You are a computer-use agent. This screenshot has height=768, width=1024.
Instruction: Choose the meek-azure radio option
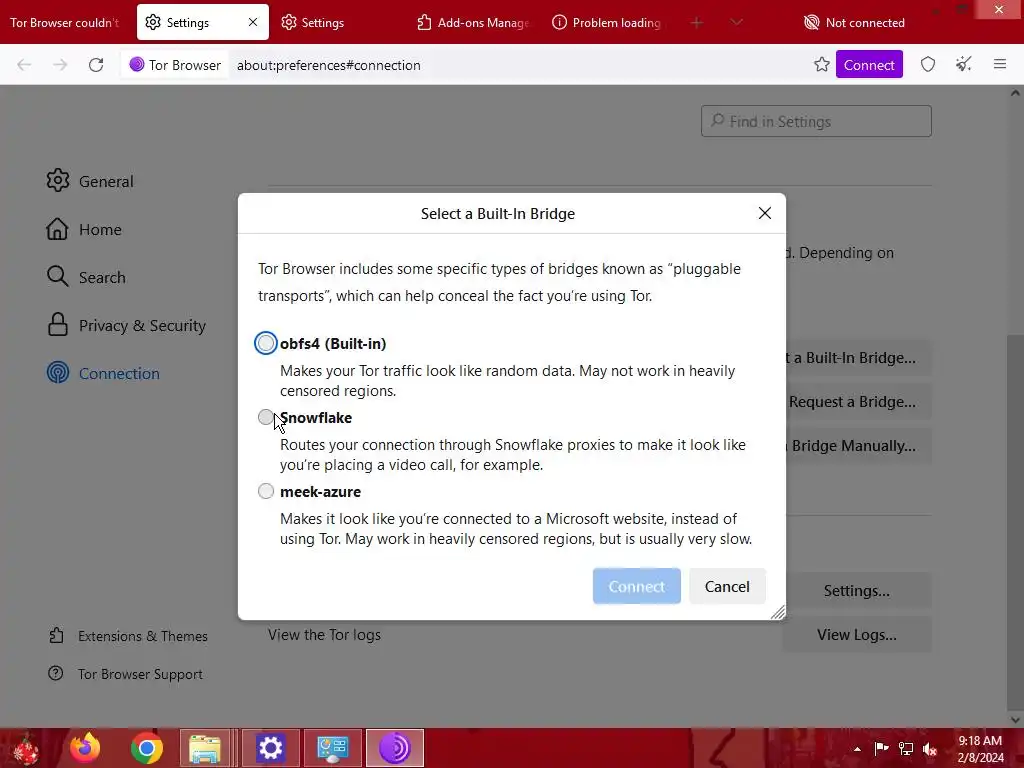click(266, 491)
